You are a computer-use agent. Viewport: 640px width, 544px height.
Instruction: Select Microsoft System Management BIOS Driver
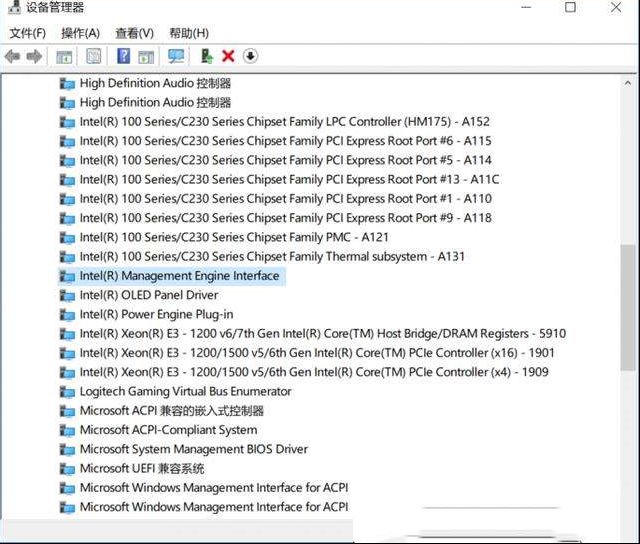click(193, 449)
